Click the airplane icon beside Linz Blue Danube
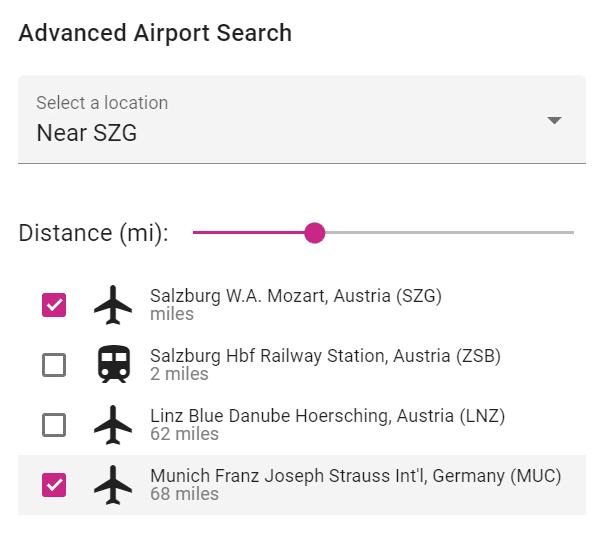603x535 pixels. 113,425
